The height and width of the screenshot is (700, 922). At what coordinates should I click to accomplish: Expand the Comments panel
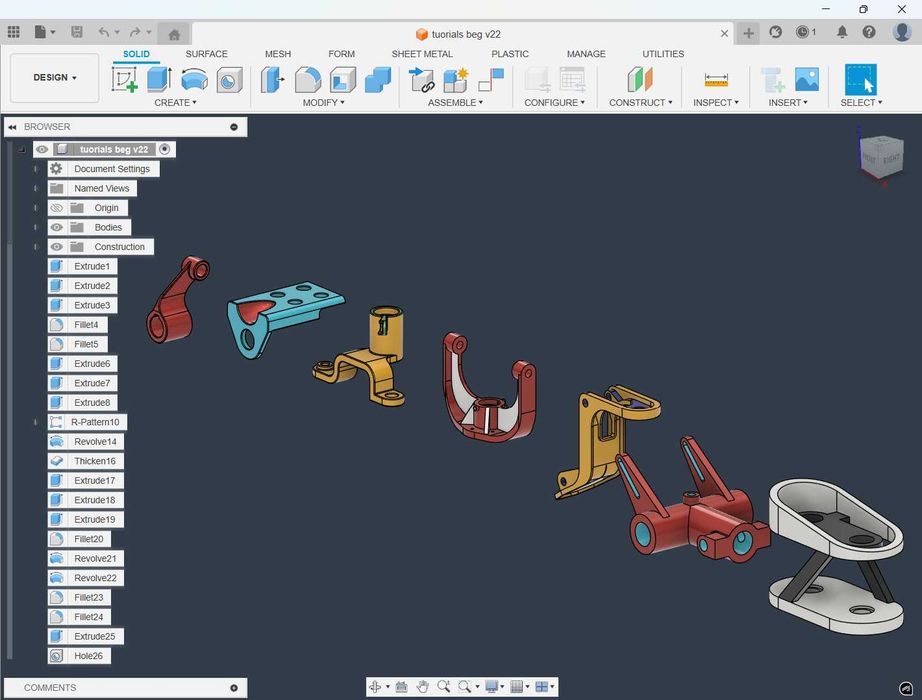(x=234, y=688)
